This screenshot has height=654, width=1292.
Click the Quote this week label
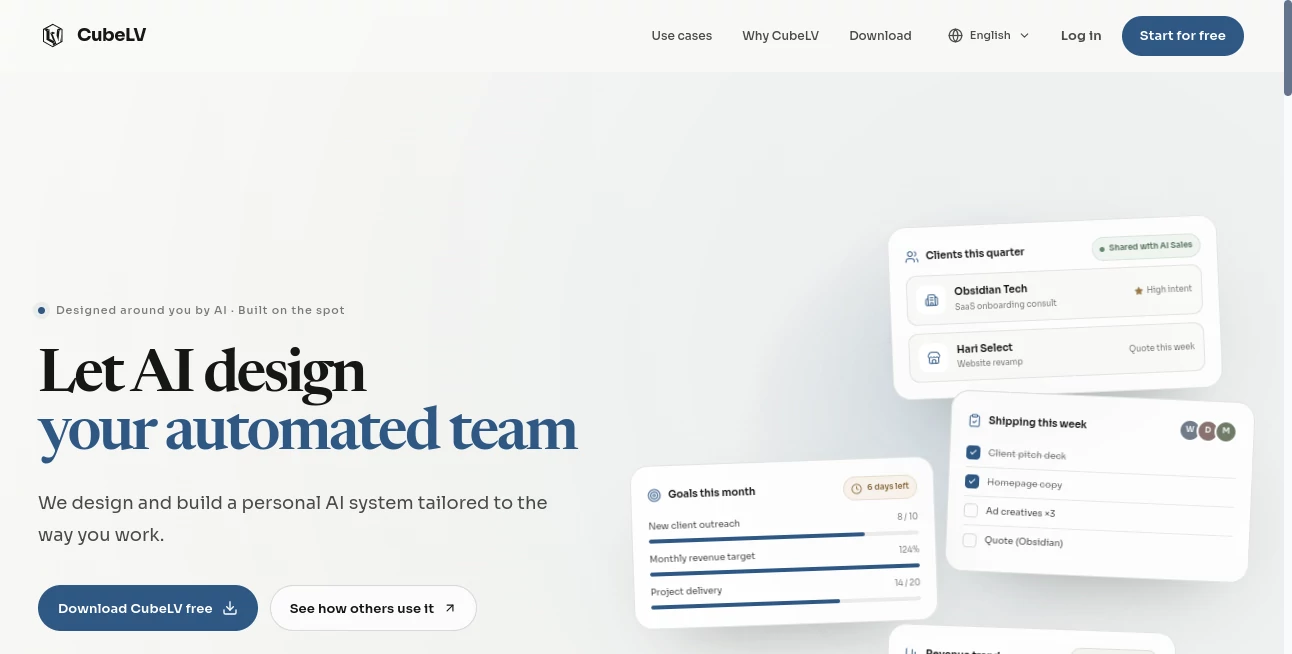[1162, 347]
